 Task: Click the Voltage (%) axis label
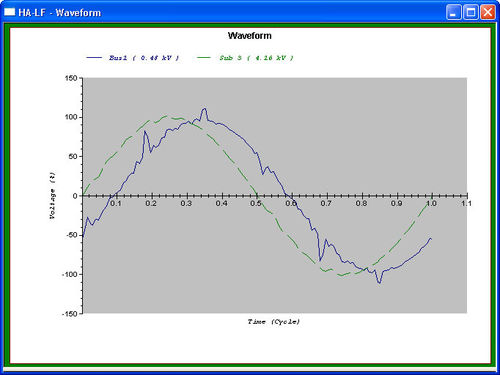pyautogui.click(x=52, y=196)
